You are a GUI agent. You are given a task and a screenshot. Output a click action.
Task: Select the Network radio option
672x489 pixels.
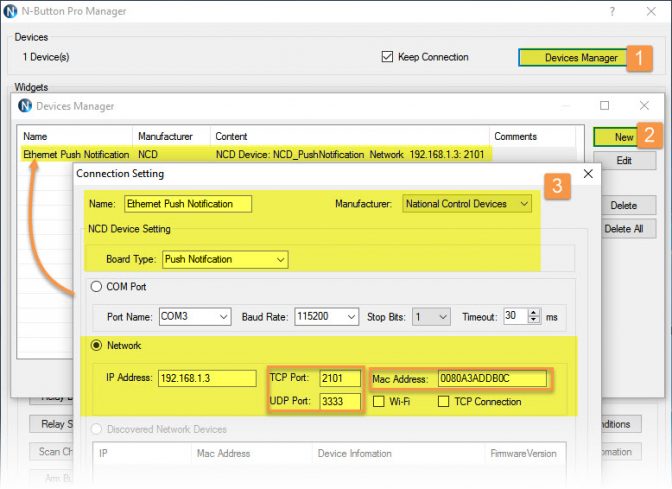pyautogui.click(x=97, y=345)
